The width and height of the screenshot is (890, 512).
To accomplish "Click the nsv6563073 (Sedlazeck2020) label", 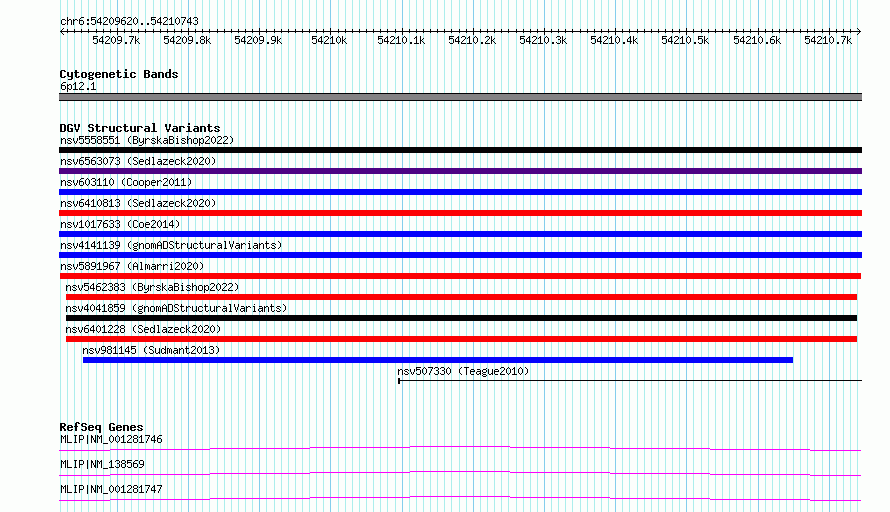I will pyautogui.click(x=138, y=161).
